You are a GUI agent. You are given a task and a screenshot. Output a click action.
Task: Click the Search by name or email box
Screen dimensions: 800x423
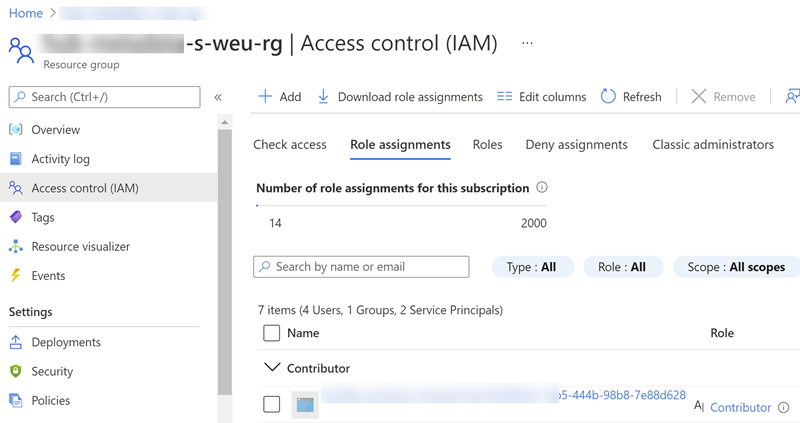click(361, 267)
